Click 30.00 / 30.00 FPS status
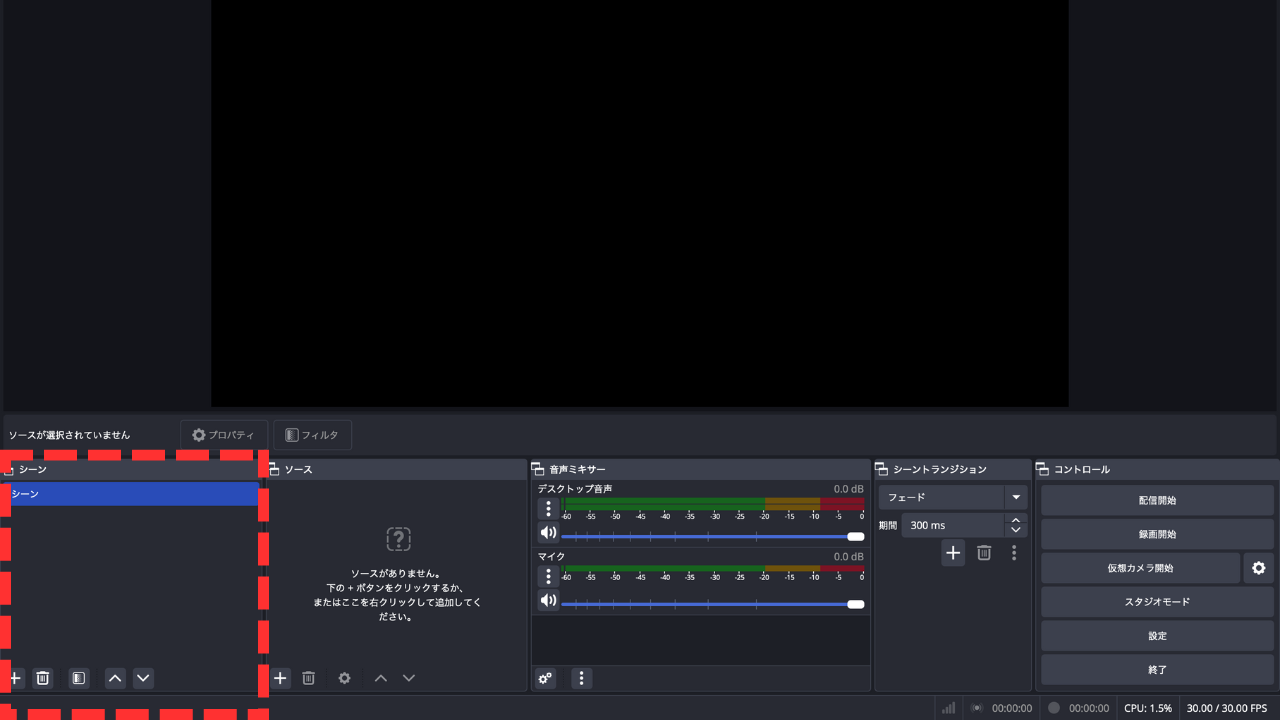 coord(1227,708)
